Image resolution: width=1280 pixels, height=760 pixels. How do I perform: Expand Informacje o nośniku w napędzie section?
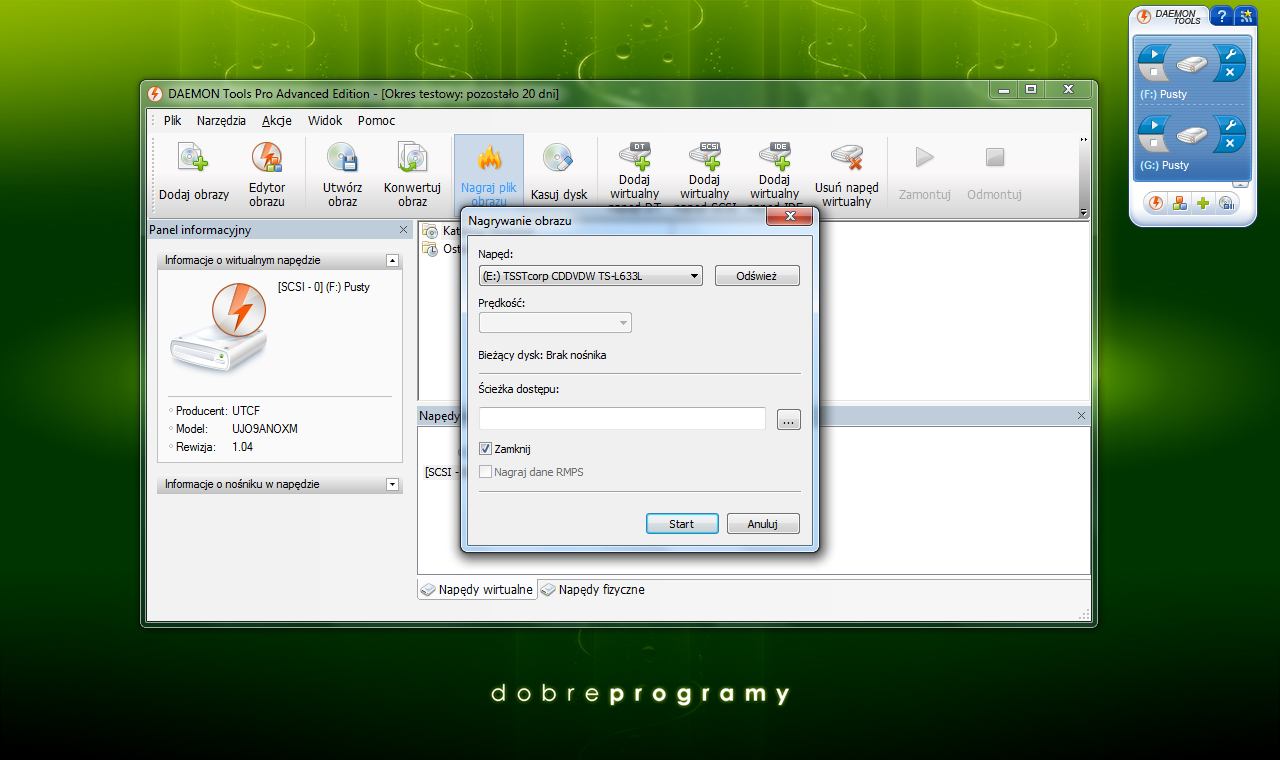392,484
